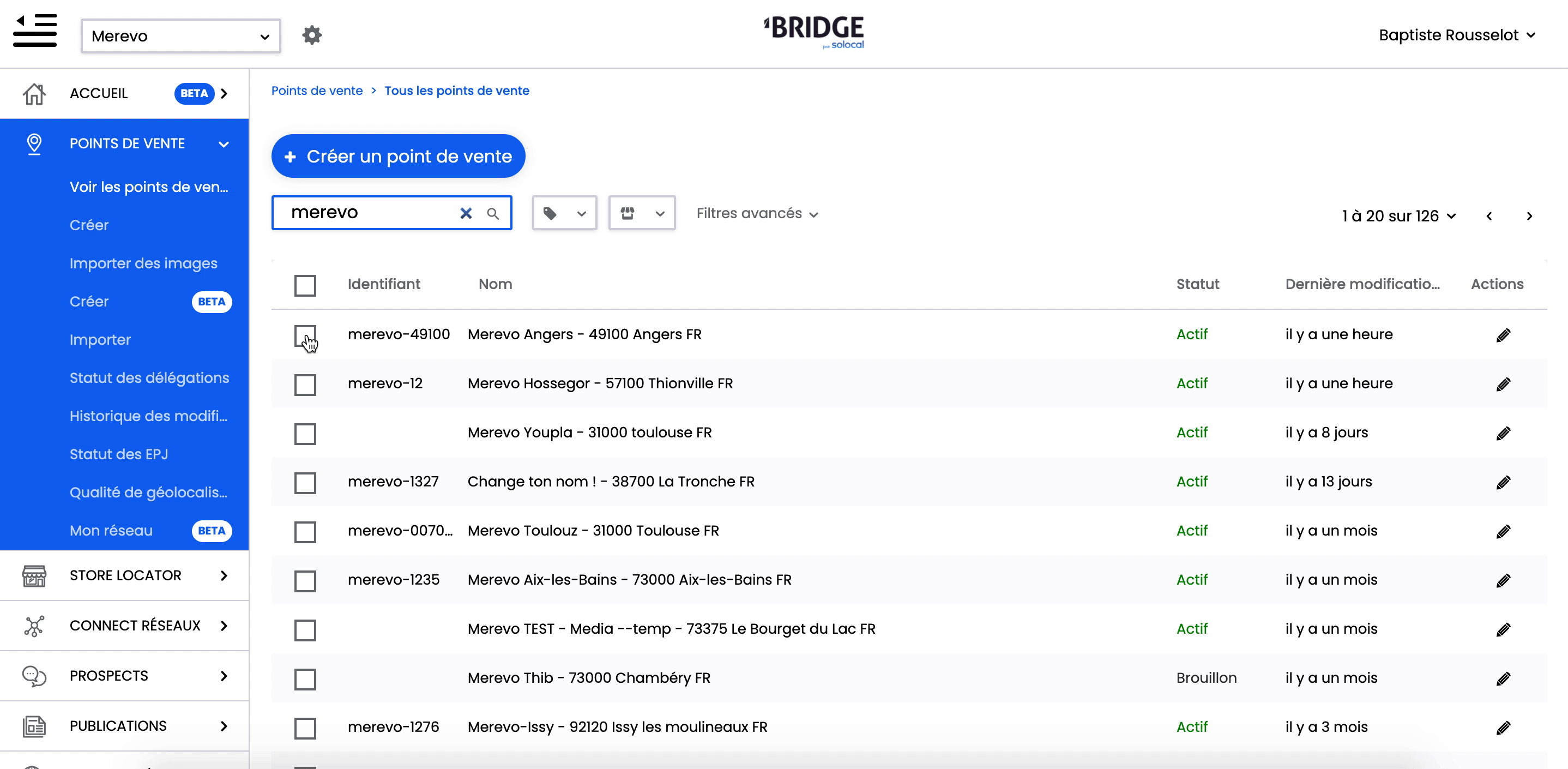Screen dimensions: 1568x769
Task: Go to next results page arrow
Action: click(x=1529, y=216)
